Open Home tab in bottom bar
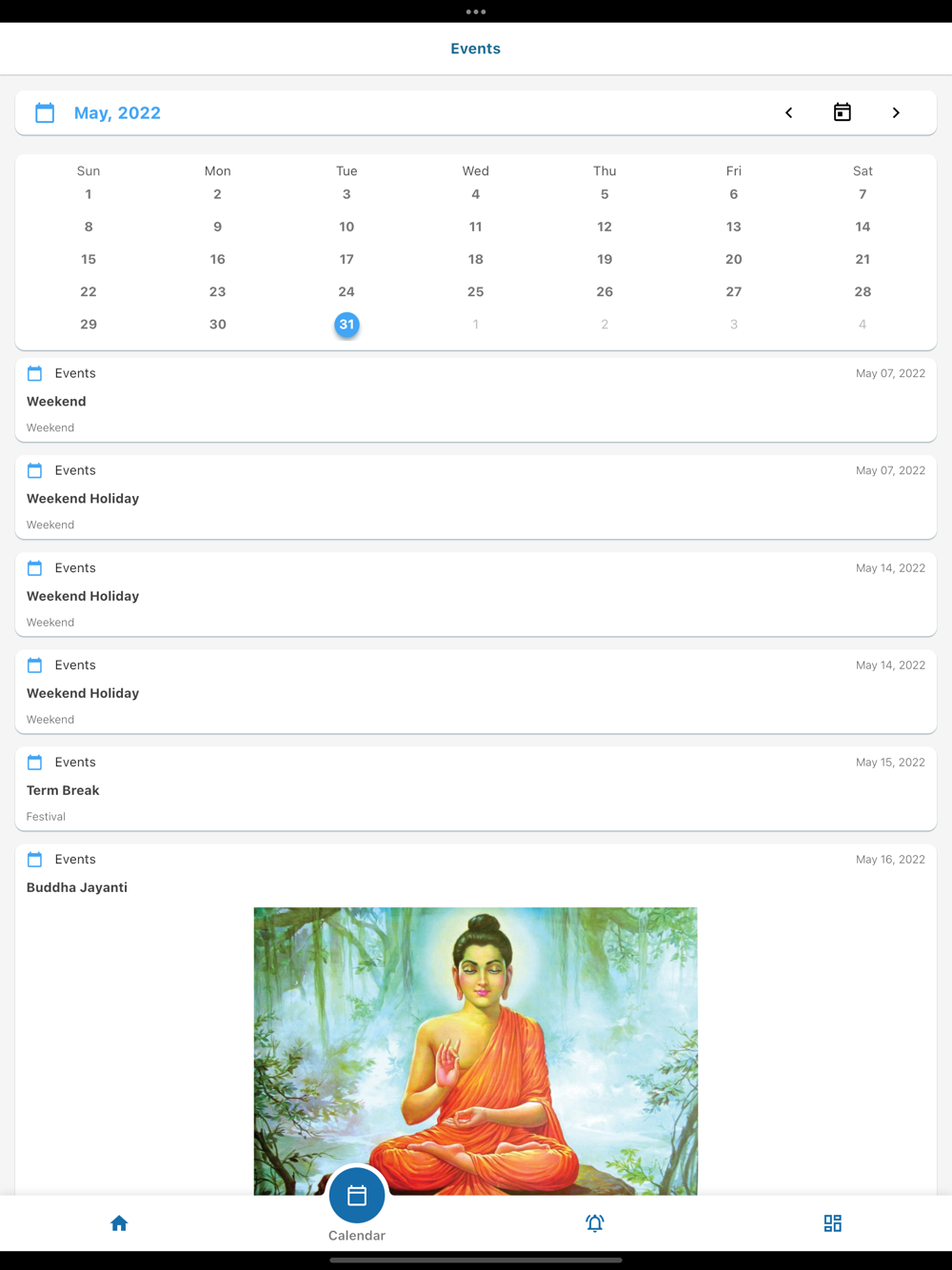The image size is (952, 1270). pyautogui.click(x=119, y=1223)
